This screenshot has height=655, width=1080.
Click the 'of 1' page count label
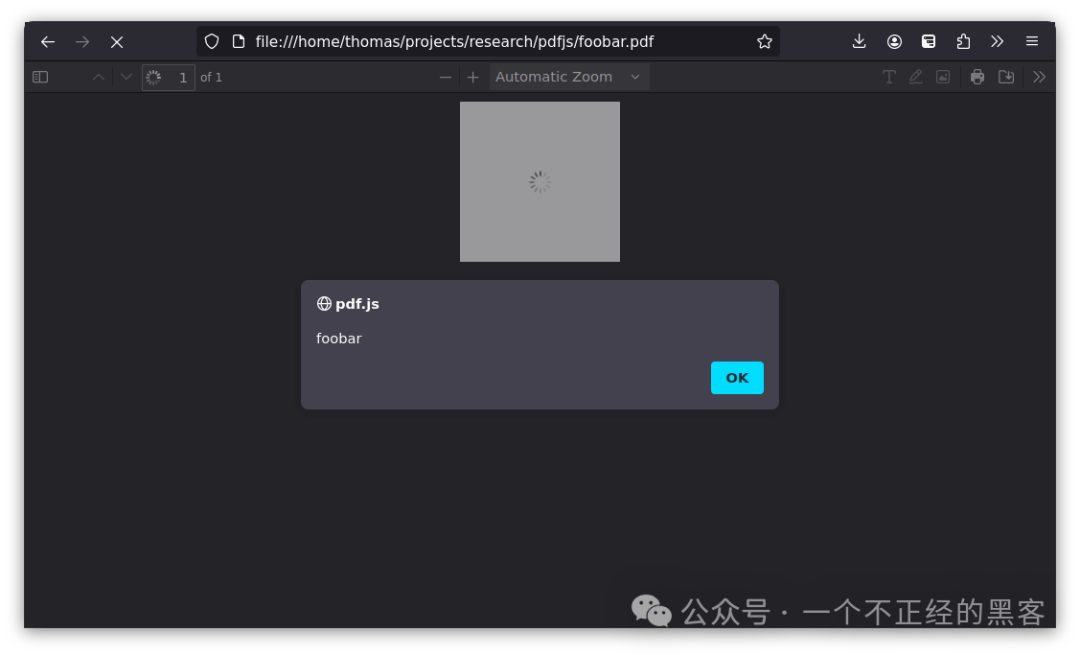click(211, 77)
